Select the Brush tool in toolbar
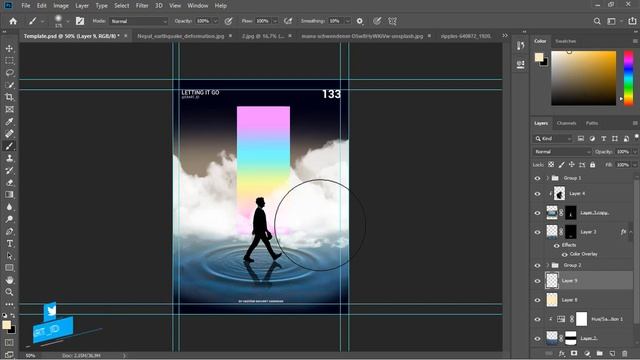 (9, 146)
